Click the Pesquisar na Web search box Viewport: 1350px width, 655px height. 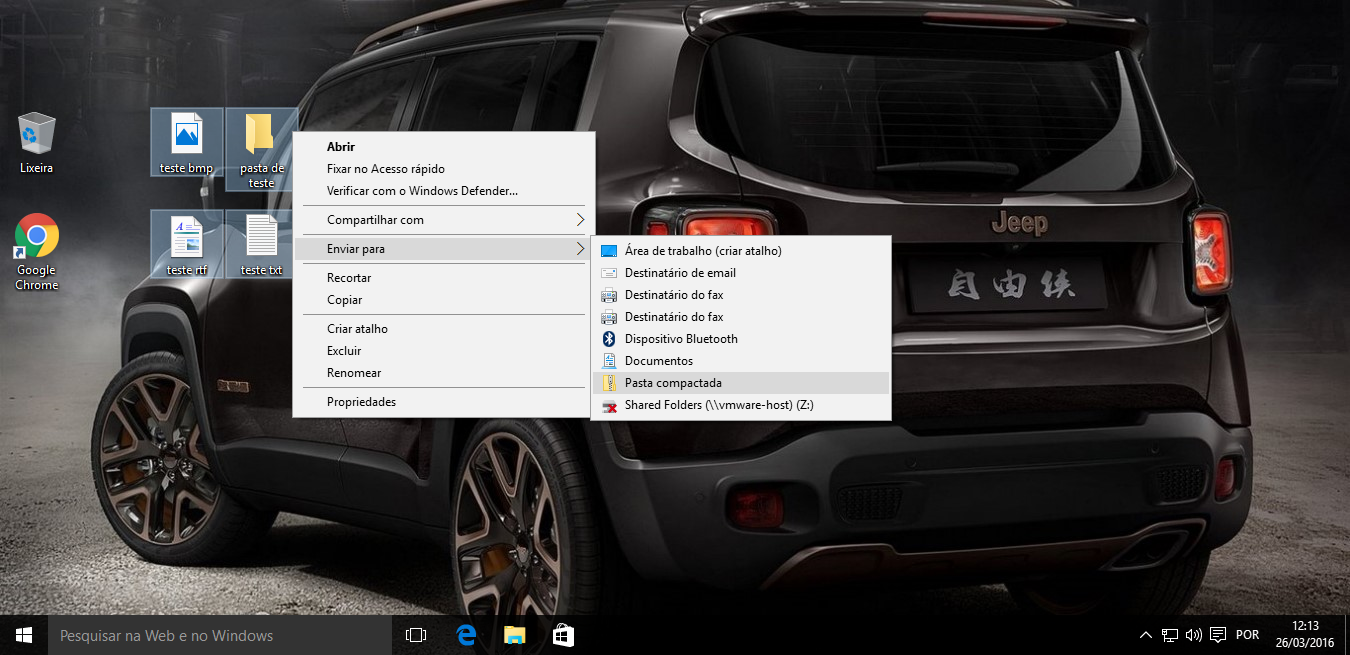click(220, 635)
